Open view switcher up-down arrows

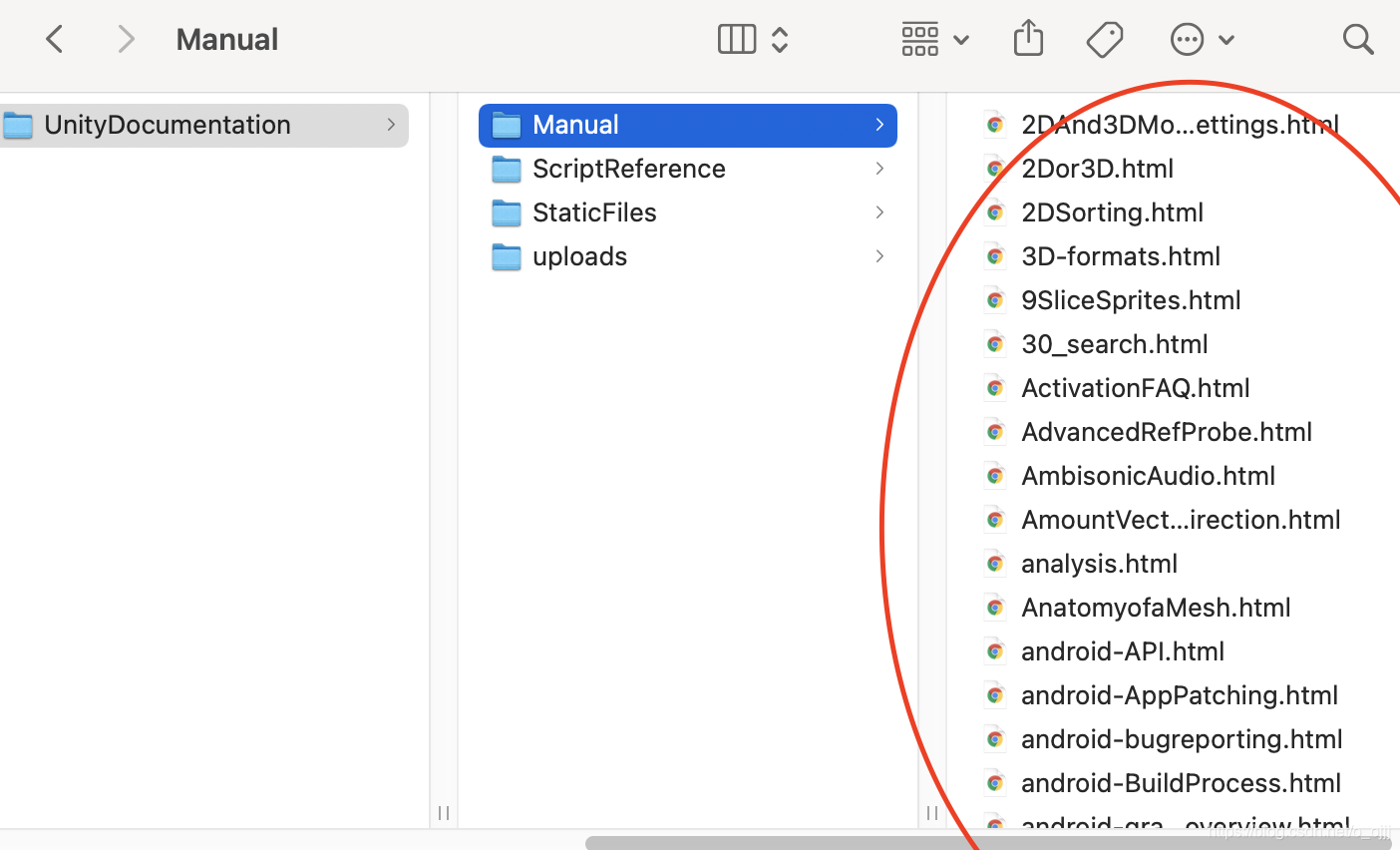780,40
